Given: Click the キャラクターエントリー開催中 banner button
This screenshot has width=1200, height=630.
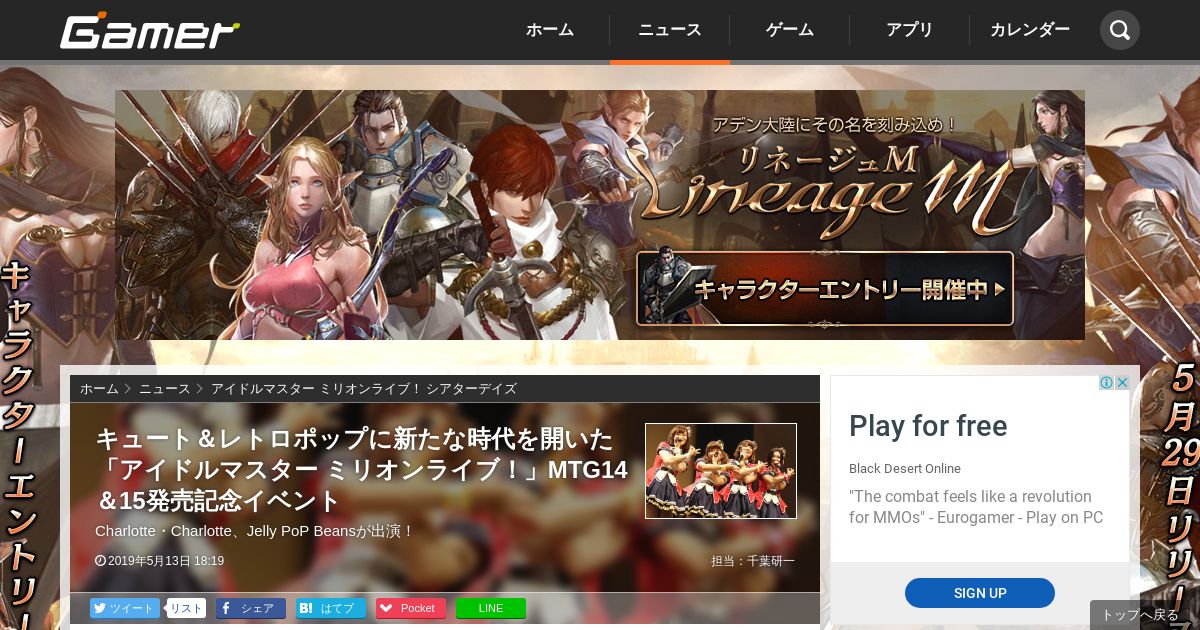Looking at the screenshot, I should coord(825,288).
